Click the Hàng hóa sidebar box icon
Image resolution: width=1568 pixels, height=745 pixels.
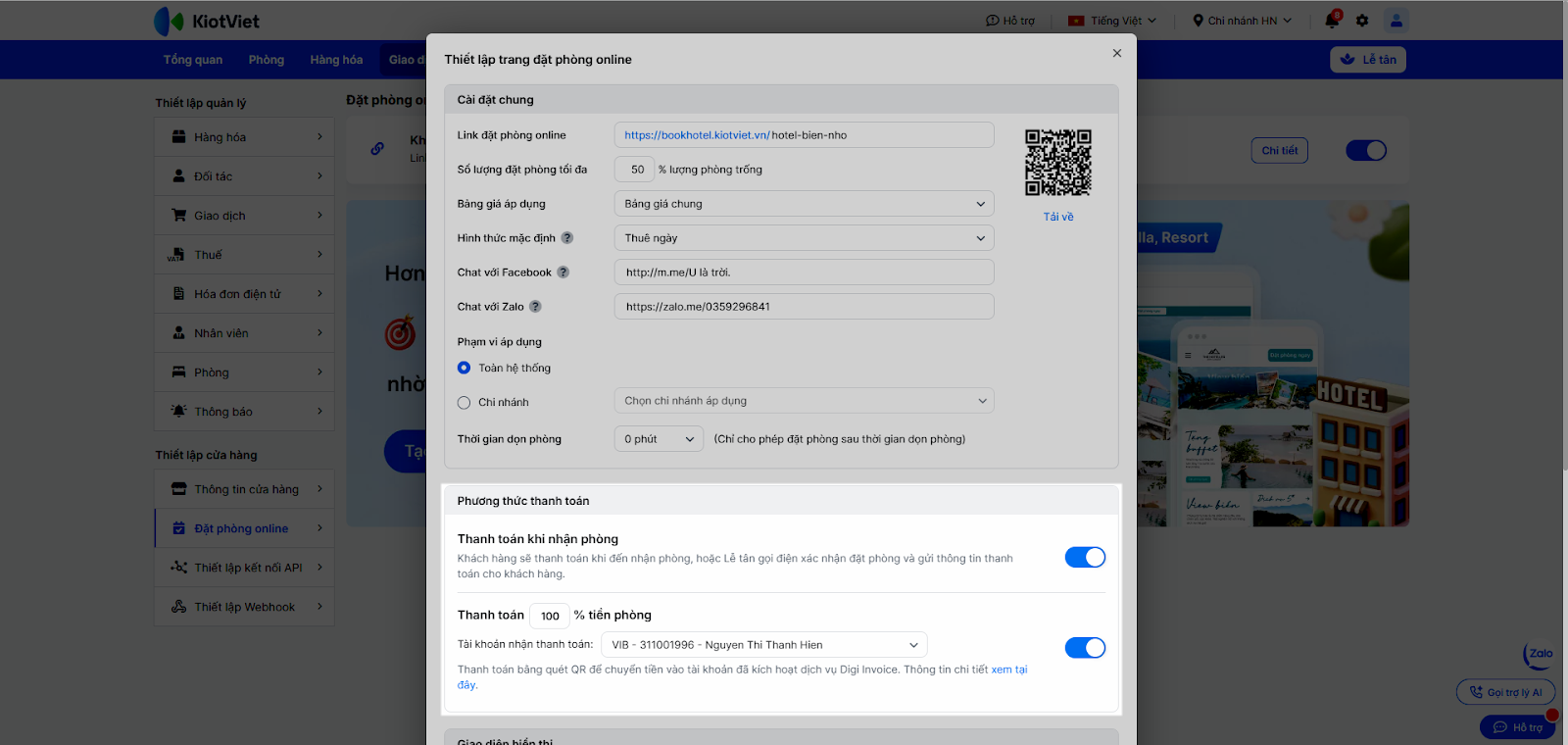coord(178,137)
